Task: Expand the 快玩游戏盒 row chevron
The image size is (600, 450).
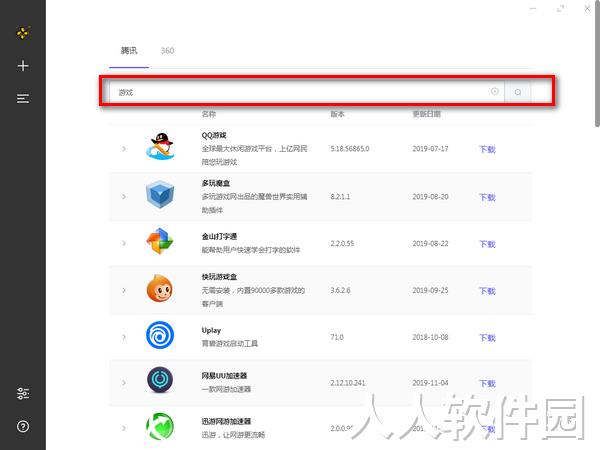Action: pos(124,290)
